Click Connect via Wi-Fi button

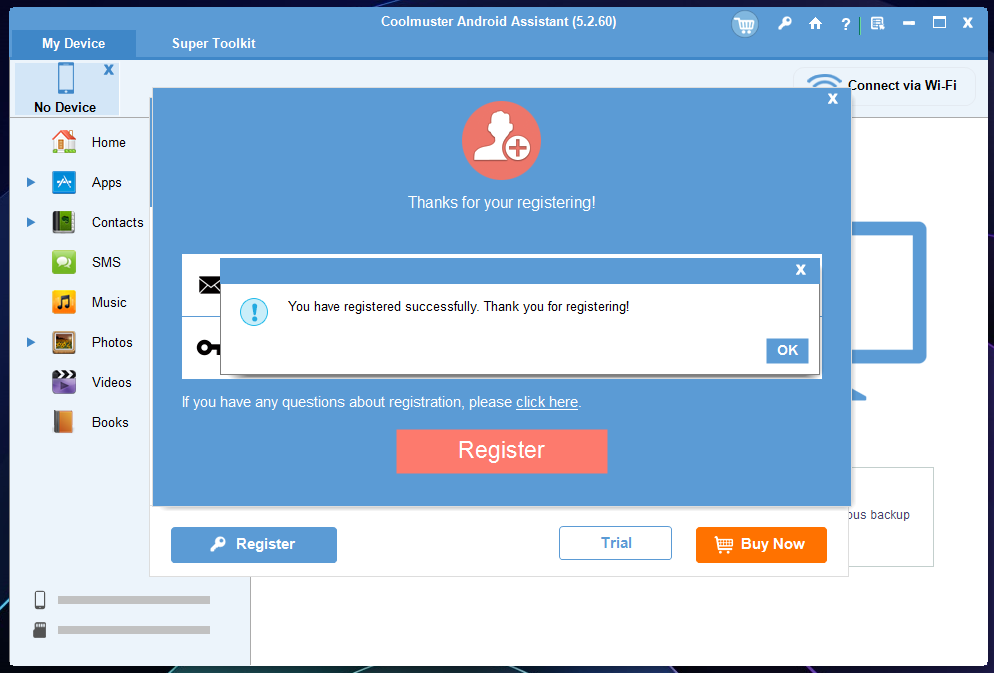pos(884,86)
